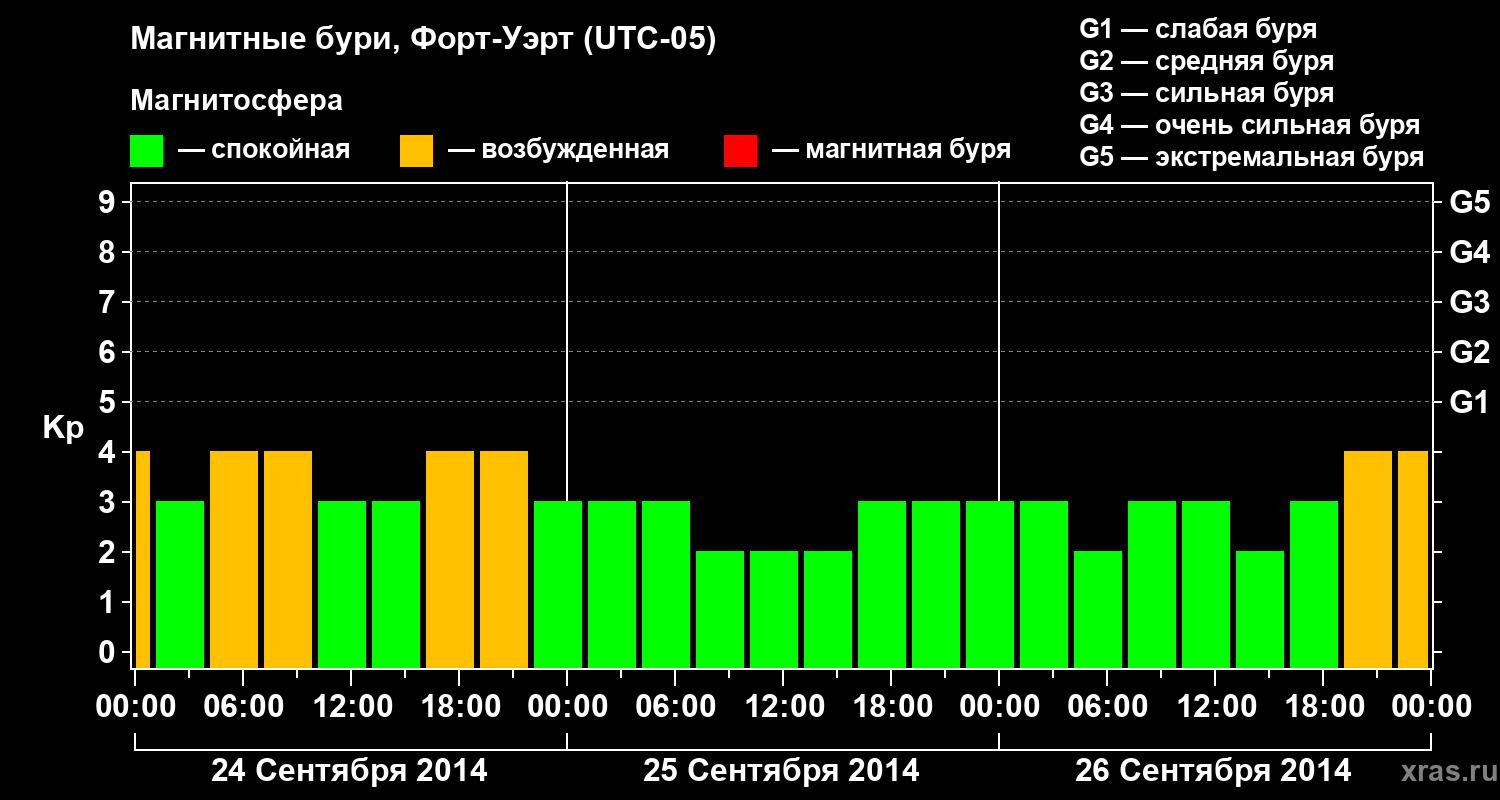Click the green bar above 18:00 on 26 September

click(1314, 584)
